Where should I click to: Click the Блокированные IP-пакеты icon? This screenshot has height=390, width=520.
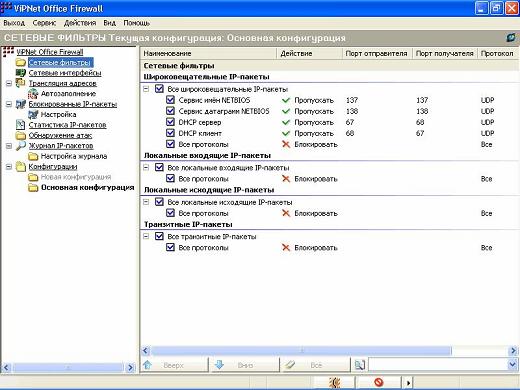coord(21,104)
